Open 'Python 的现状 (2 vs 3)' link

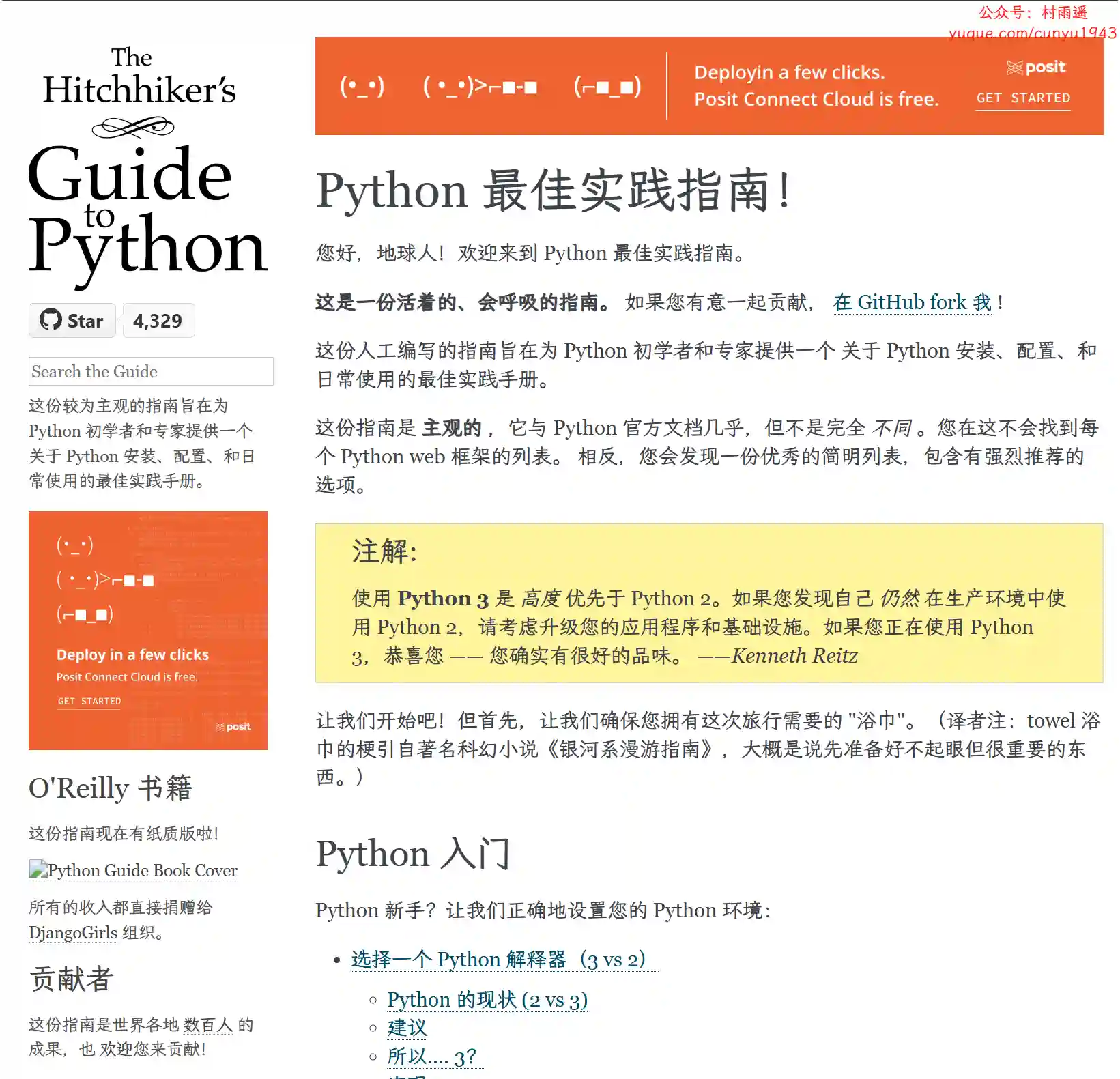487,1000
